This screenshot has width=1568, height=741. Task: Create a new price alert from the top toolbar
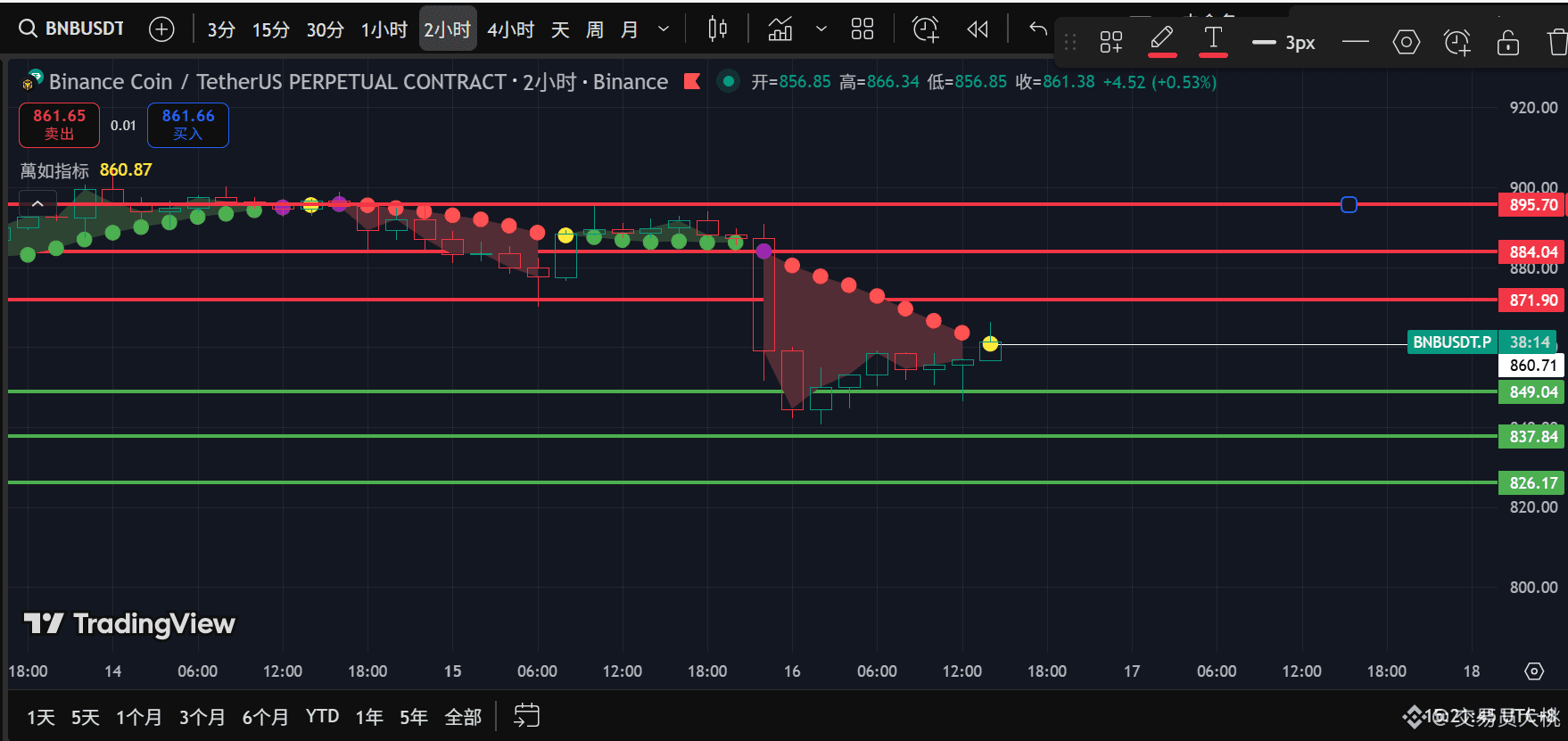(x=926, y=29)
